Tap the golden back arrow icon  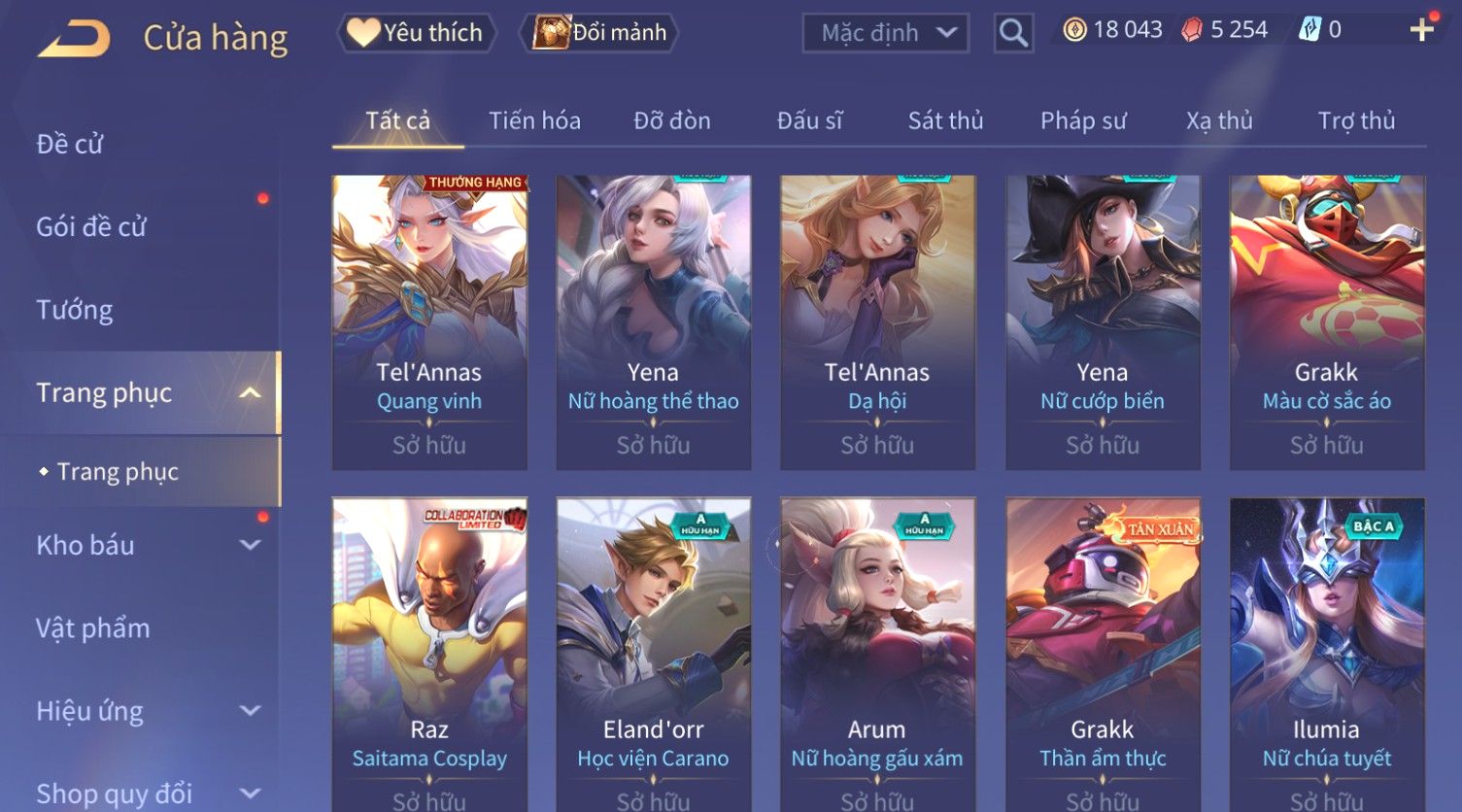[x=75, y=39]
